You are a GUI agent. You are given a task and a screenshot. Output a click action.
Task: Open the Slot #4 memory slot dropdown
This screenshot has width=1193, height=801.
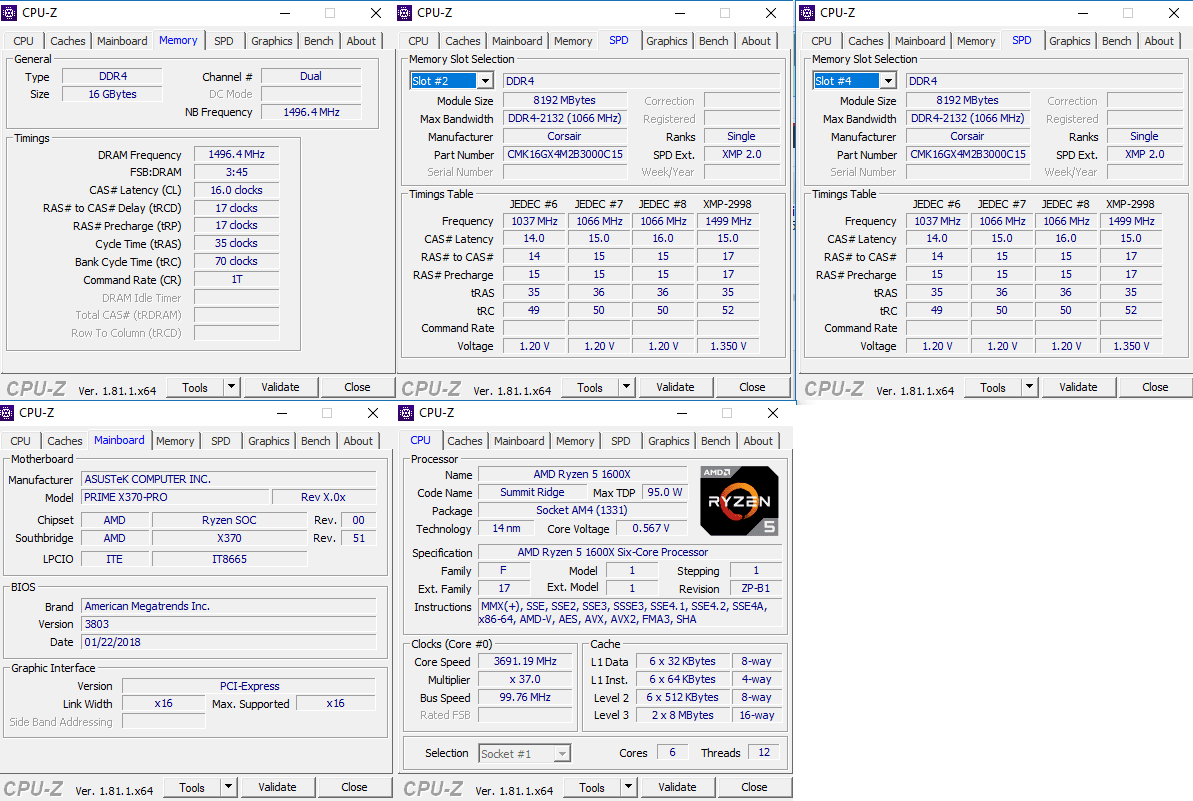point(889,81)
